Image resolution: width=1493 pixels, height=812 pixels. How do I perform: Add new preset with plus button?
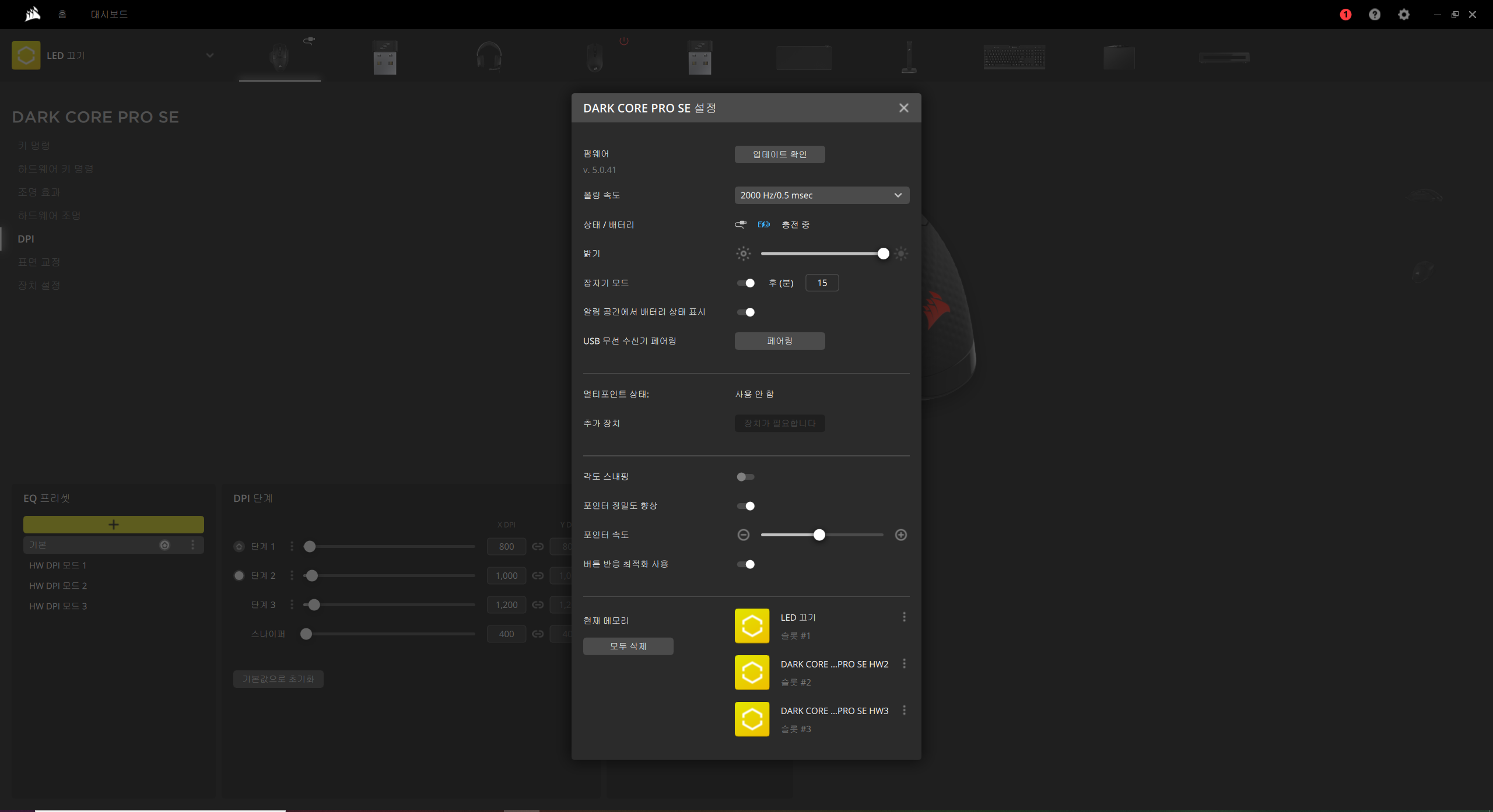114,525
